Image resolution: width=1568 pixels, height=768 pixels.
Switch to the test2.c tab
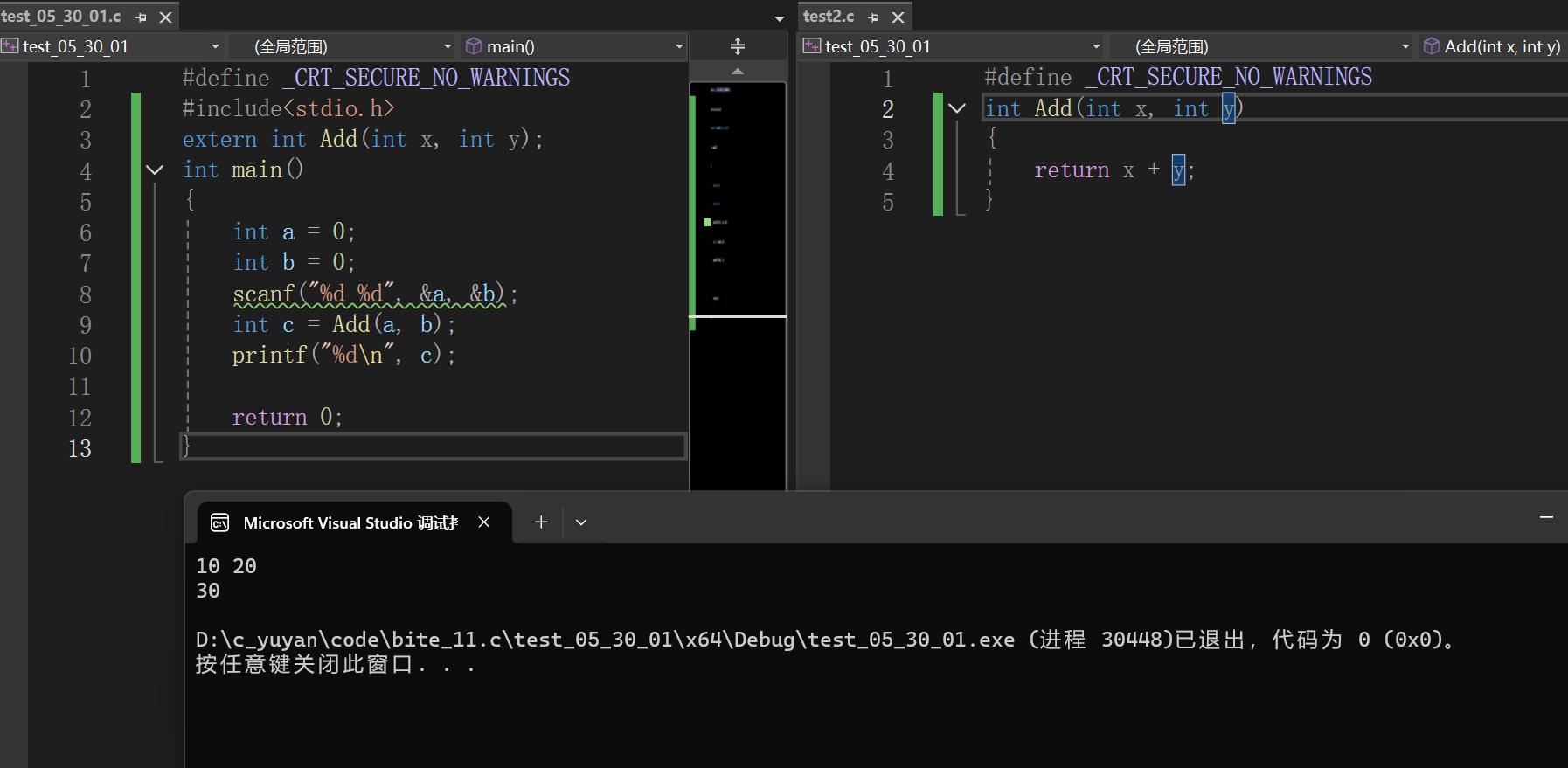829,16
